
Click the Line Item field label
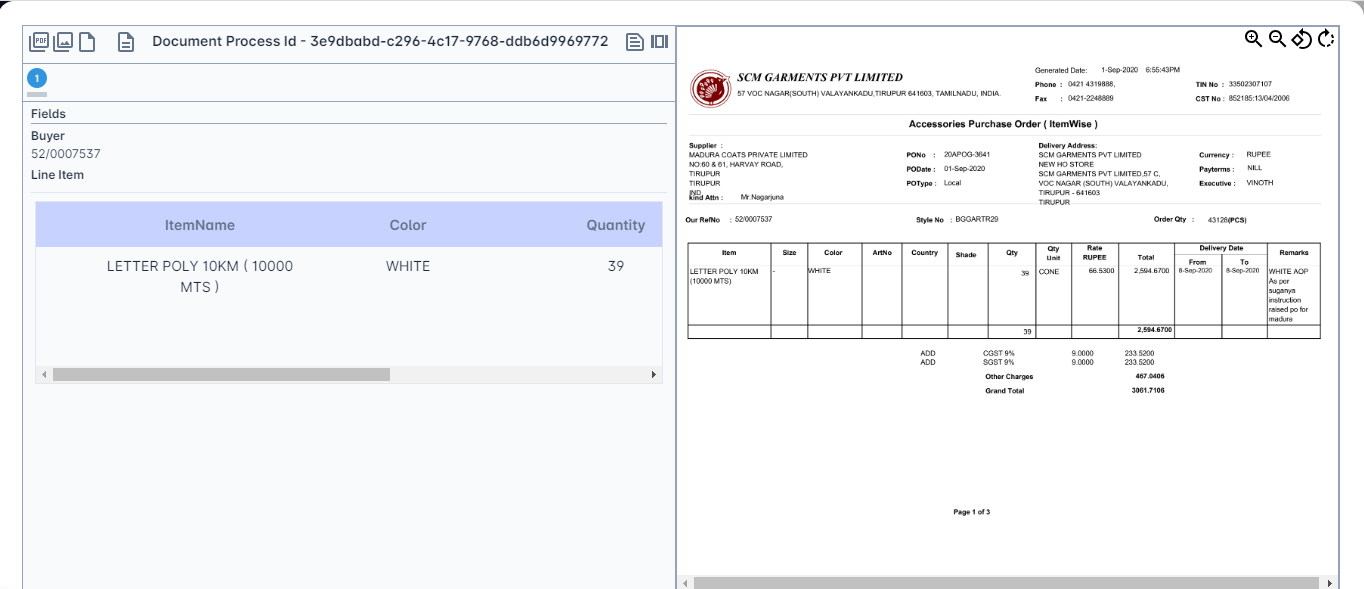pos(57,175)
